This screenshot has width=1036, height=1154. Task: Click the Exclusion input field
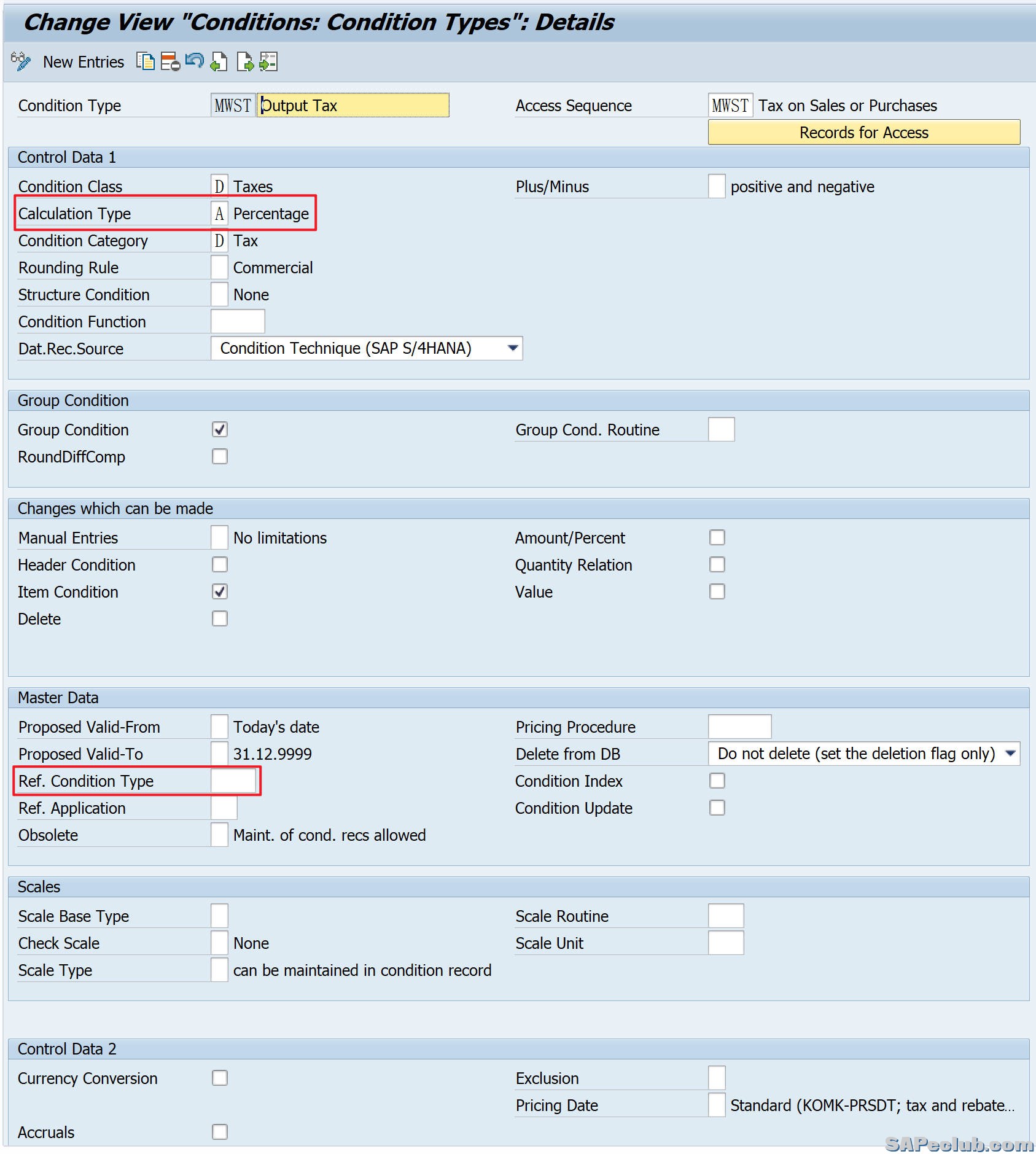(717, 1078)
